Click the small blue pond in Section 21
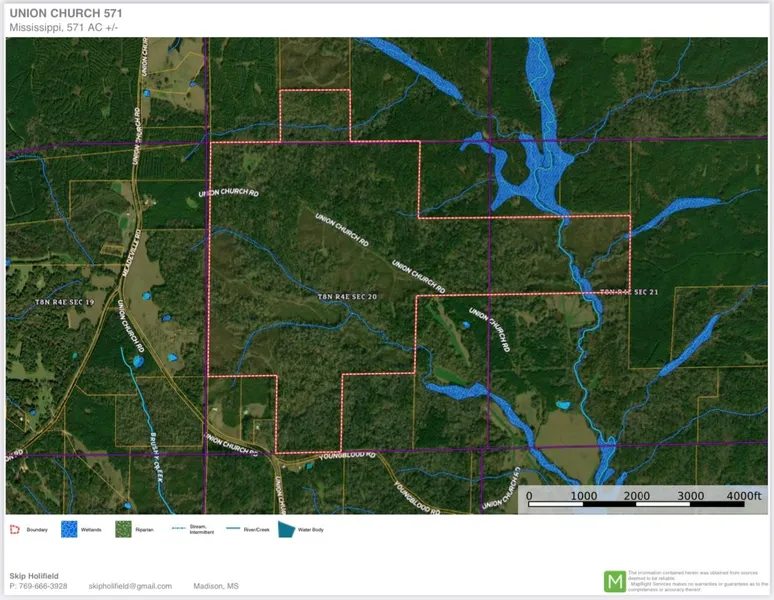Screen dimensions: 774x600 point(564,406)
